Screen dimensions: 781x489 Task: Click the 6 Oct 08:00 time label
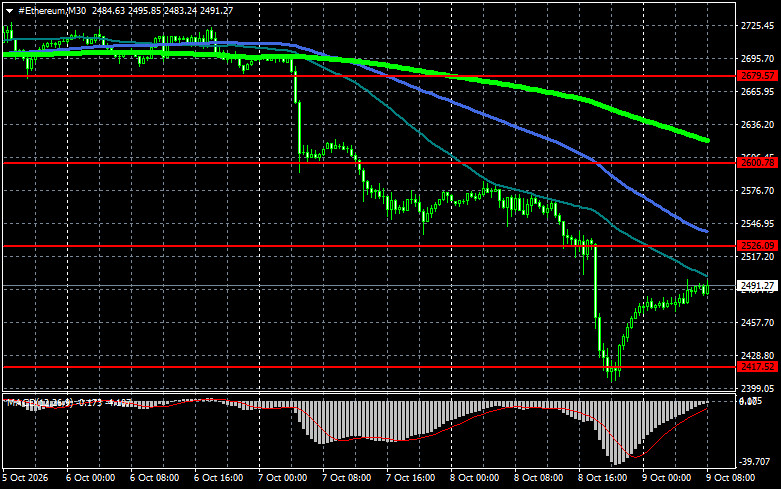pos(154,478)
